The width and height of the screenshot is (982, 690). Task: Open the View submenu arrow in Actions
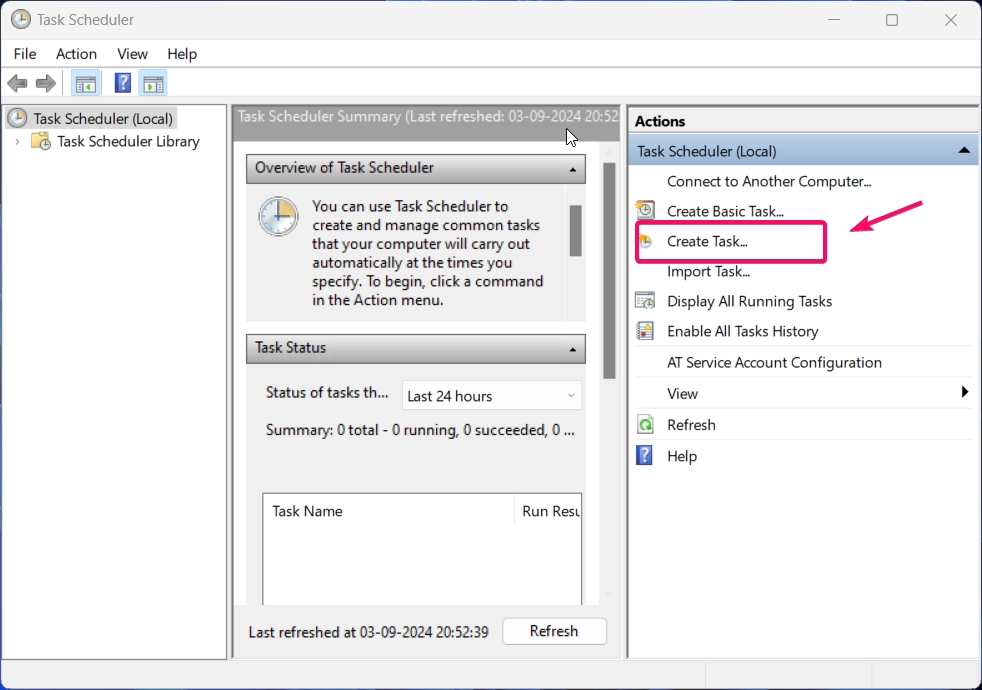[x=964, y=392]
